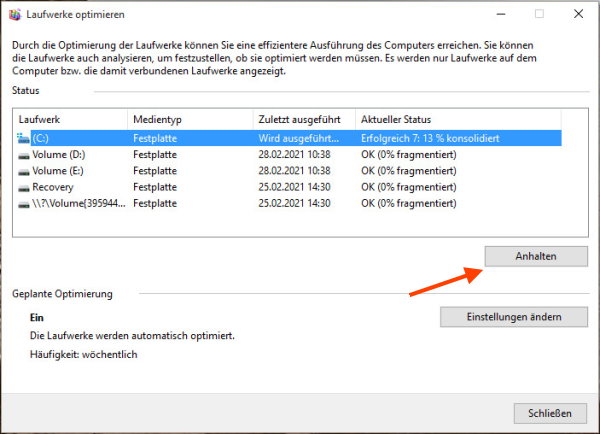
Task: Click the defragmenter app icon in title bar
Action: [x=13, y=15]
